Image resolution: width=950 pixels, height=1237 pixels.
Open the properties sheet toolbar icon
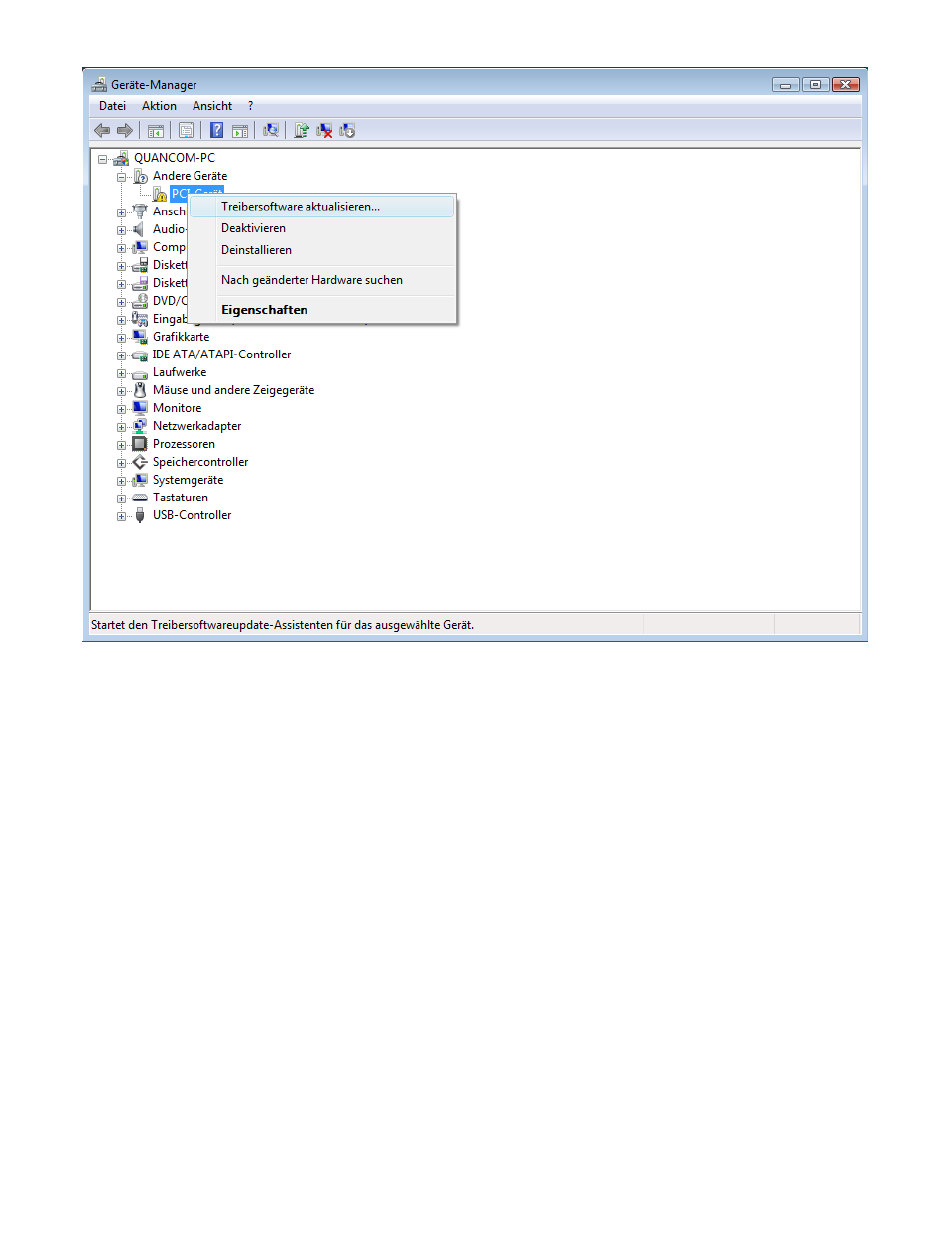coord(186,130)
